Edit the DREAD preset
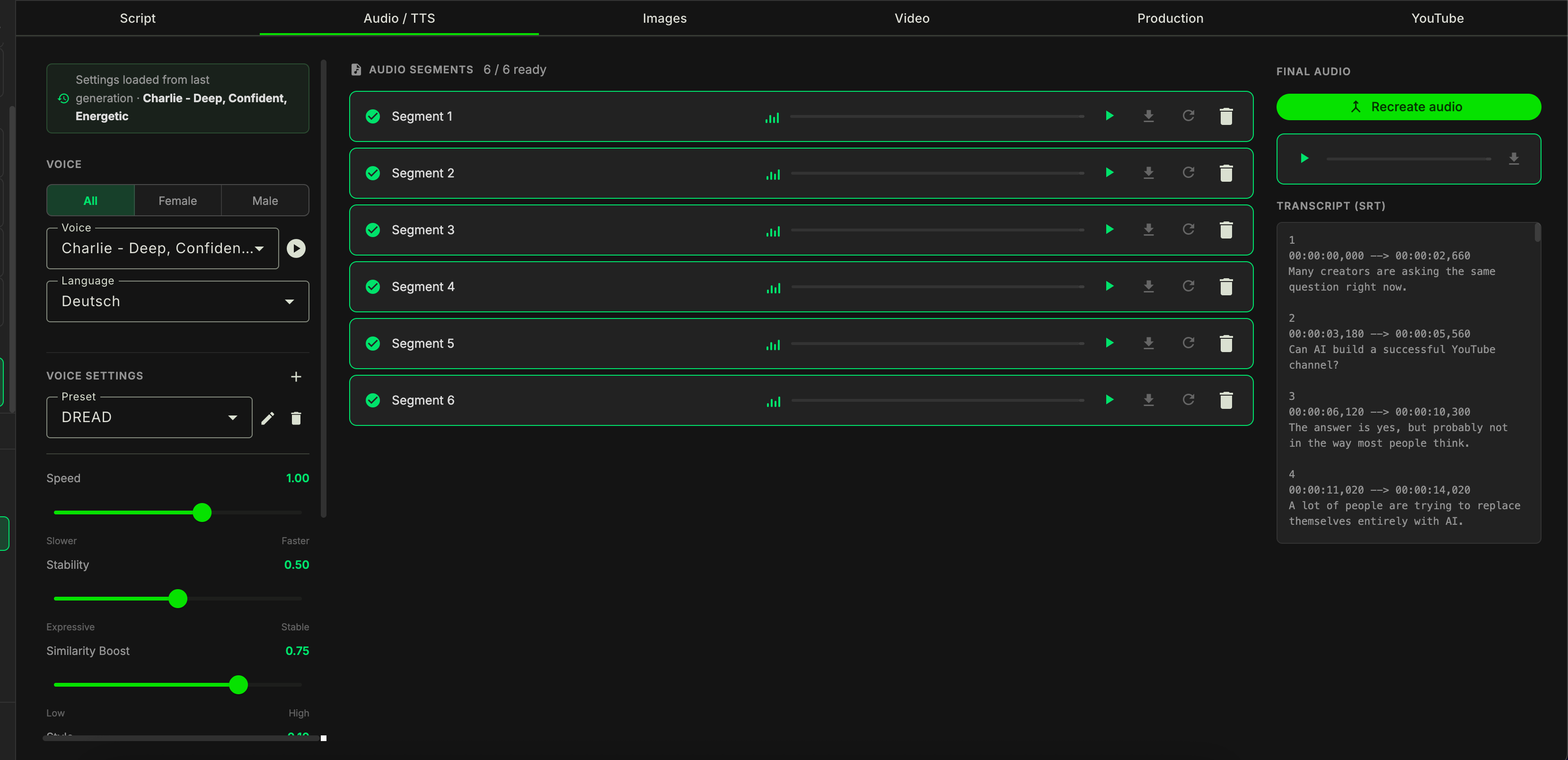1568x760 pixels. 268,418
